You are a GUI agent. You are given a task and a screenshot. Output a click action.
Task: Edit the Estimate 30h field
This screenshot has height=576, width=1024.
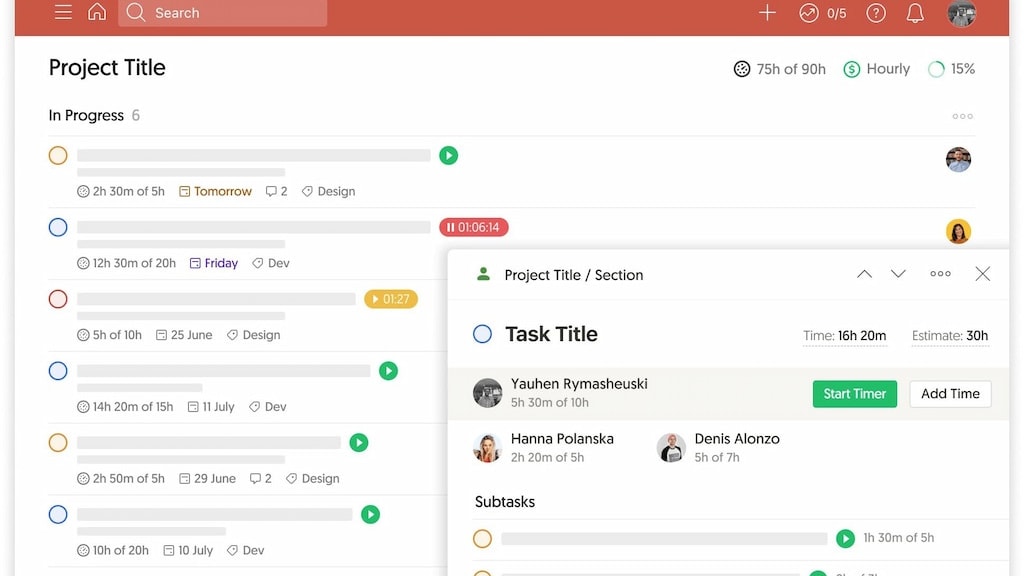[x=950, y=336]
